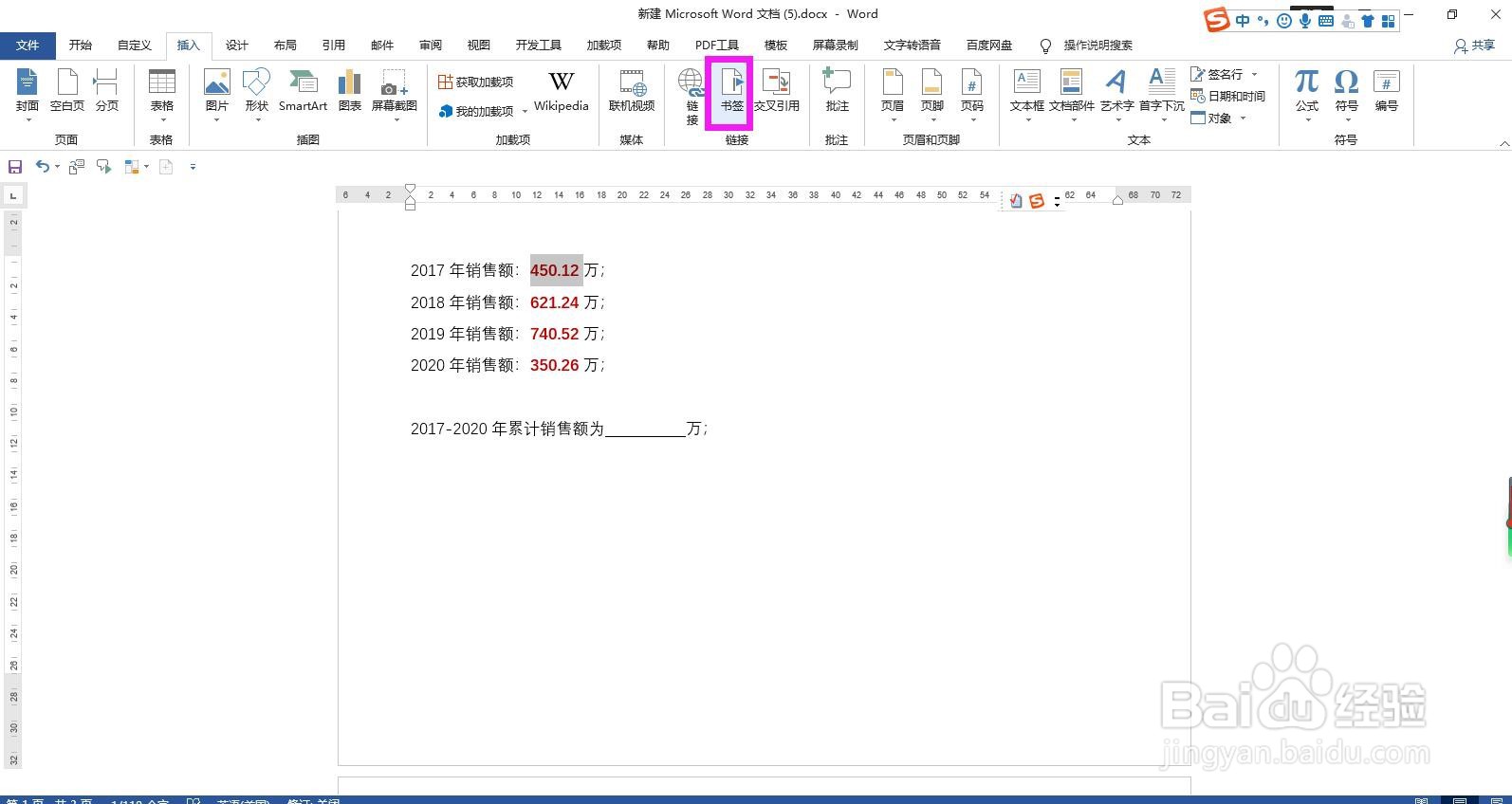Image resolution: width=1512 pixels, height=804 pixels.
Task: Open the 表格 table insert tool
Action: tap(162, 95)
